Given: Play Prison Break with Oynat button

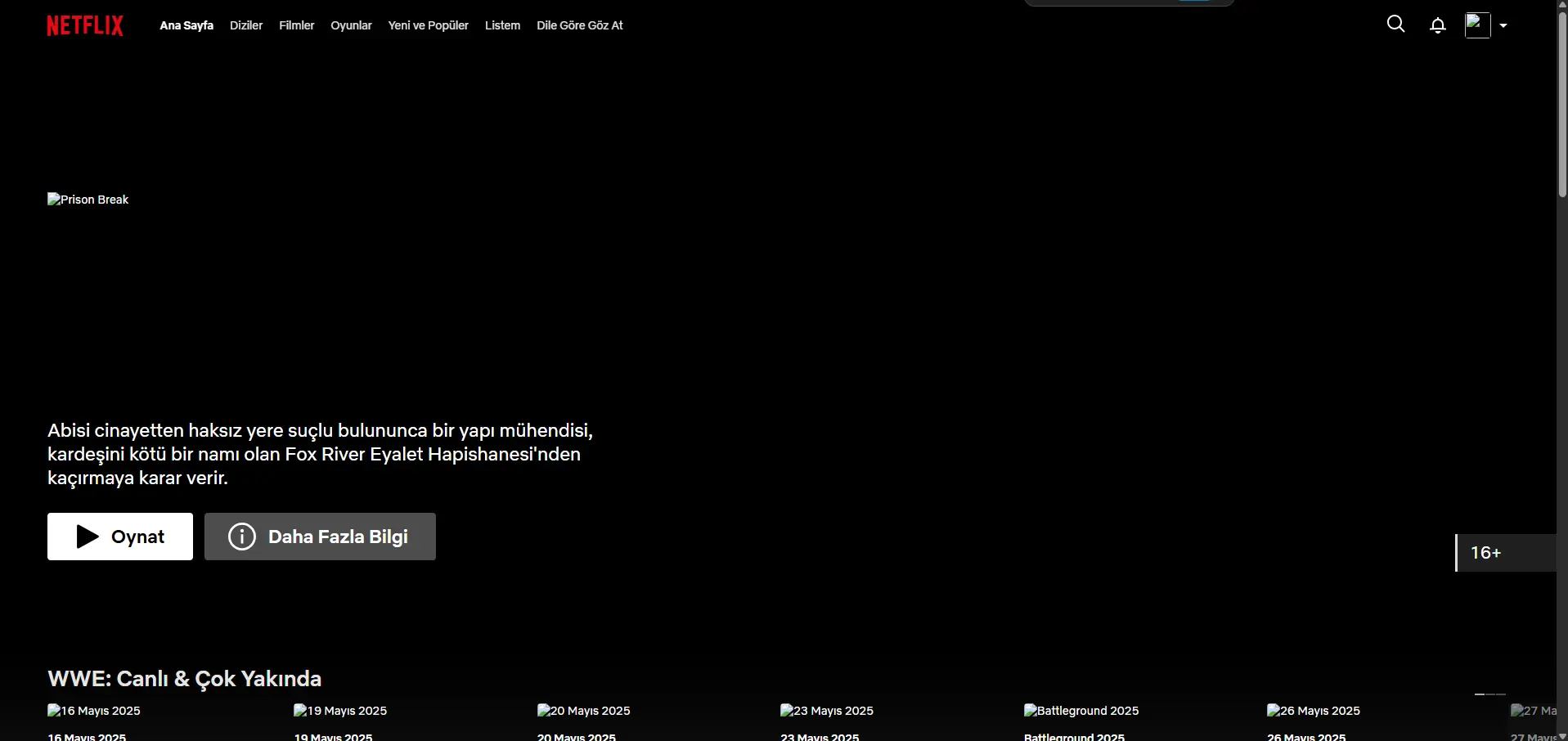Looking at the screenshot, I should 120,537.
